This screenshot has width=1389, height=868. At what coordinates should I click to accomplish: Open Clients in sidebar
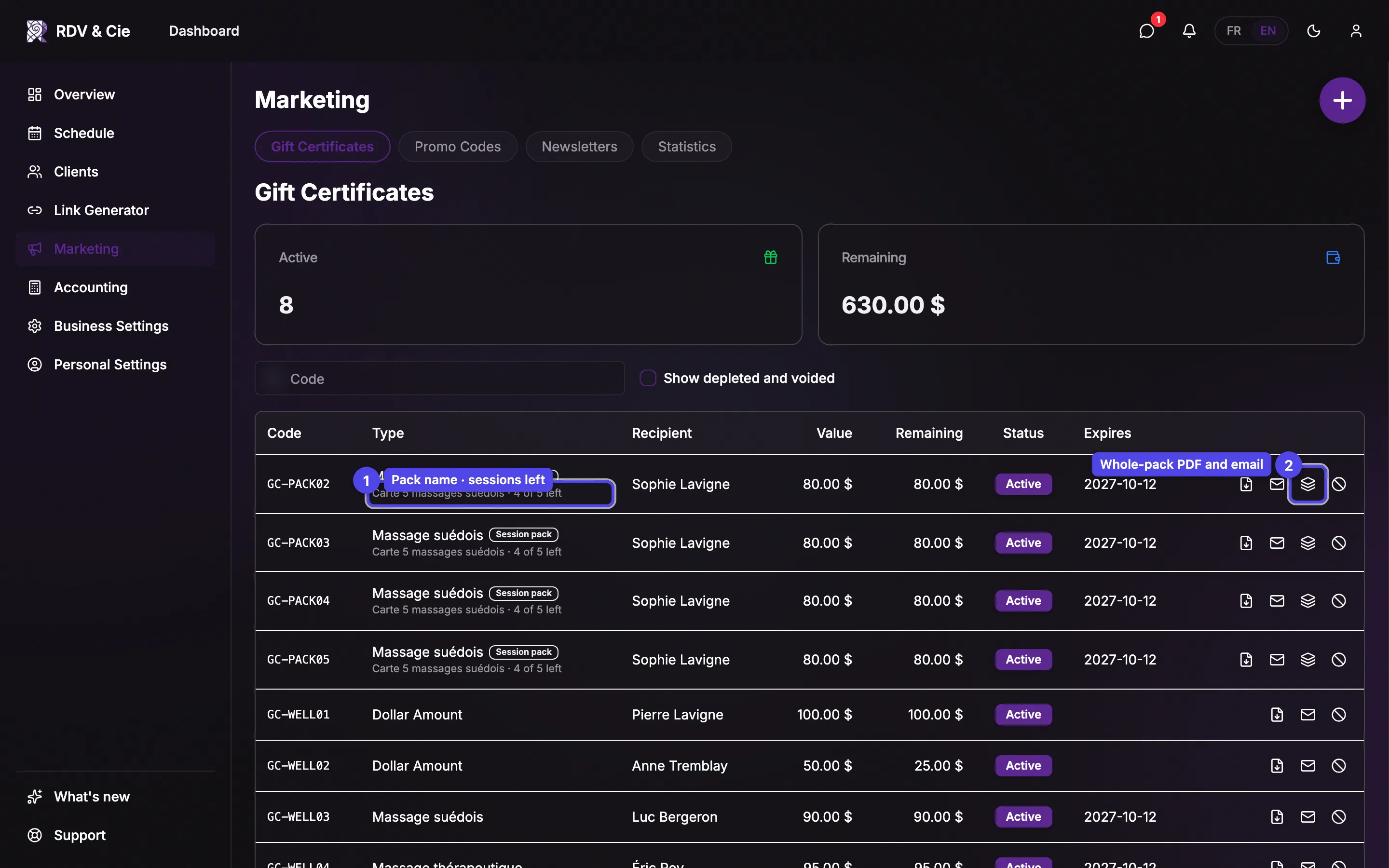coord(115,171)
